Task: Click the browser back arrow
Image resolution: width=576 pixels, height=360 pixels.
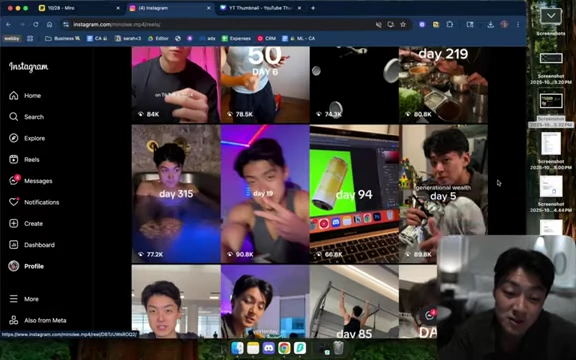Action: coord(8,25)
